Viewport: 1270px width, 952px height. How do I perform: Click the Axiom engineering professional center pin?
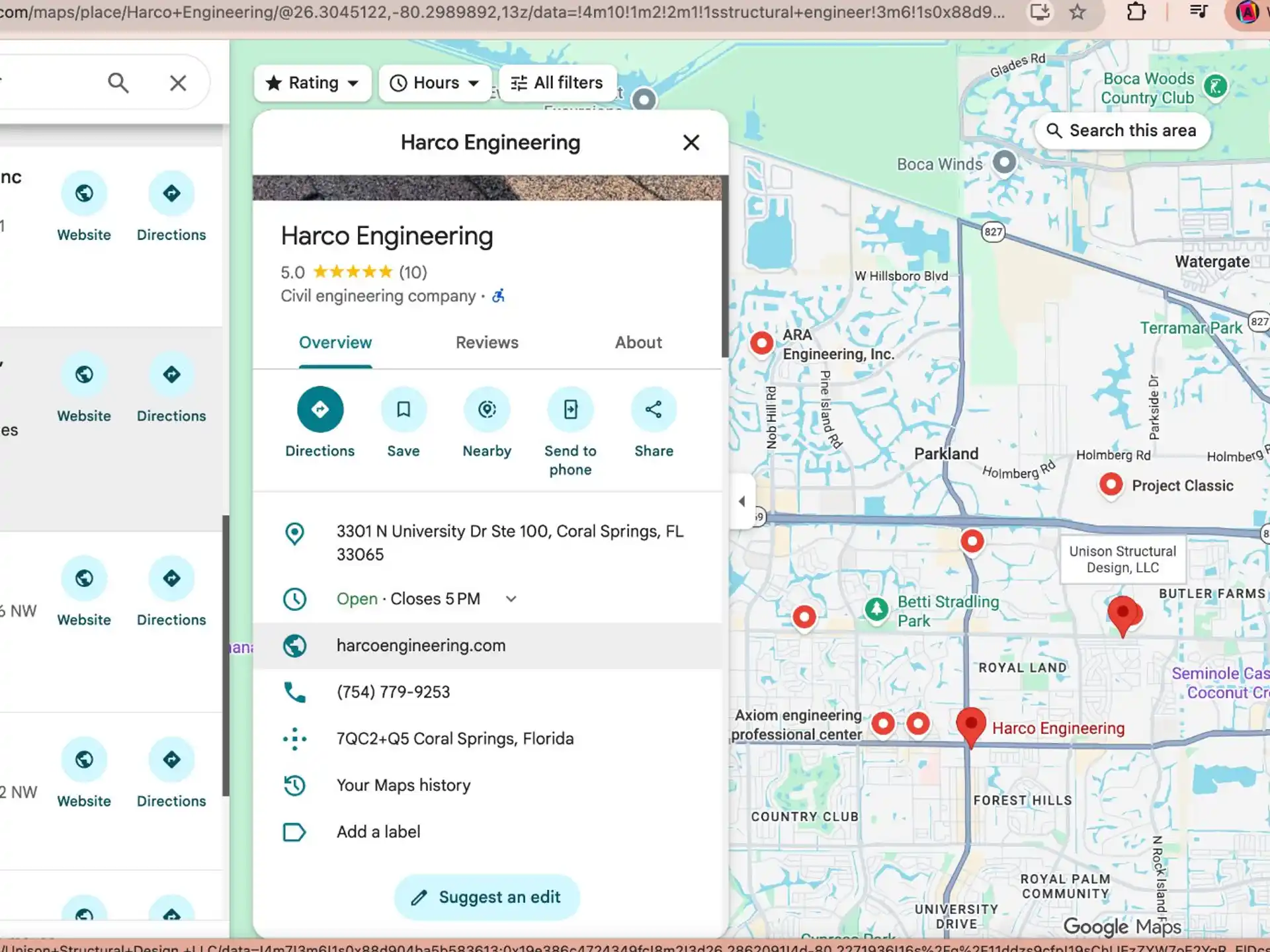(x=883, y=723)
